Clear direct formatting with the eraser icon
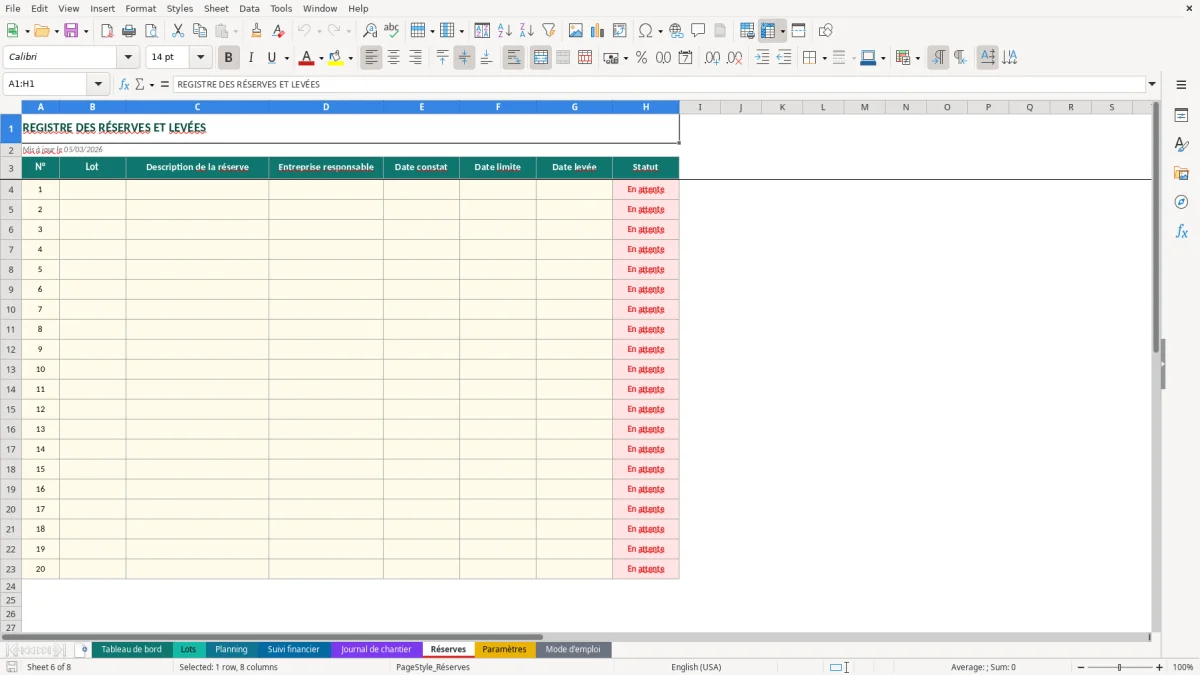Viewport: 1200px width, 675px height. (x=279, y=31)
